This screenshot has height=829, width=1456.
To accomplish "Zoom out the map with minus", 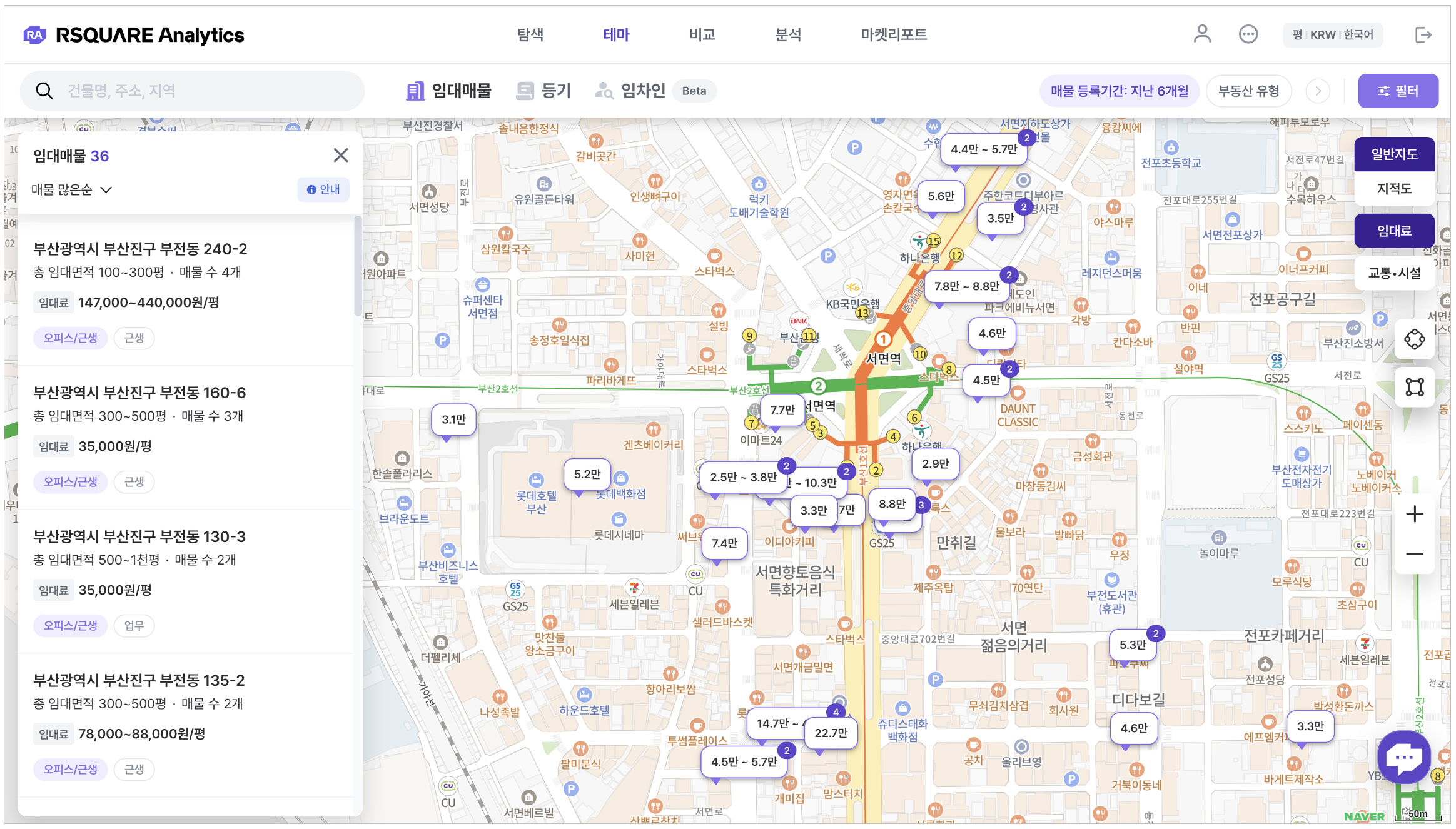I will (1414, 554).
